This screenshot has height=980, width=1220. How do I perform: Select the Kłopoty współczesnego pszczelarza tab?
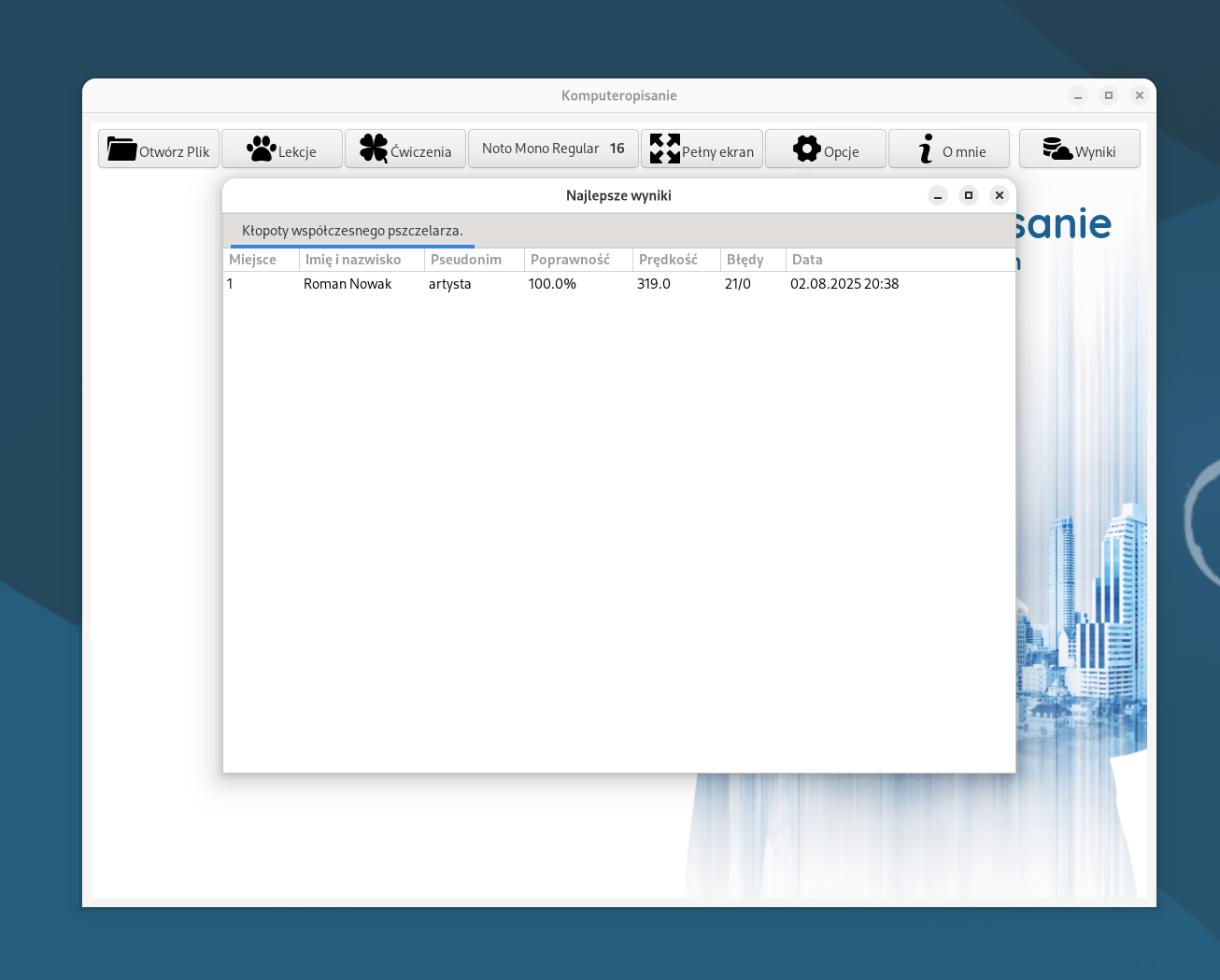tap(352, 231)
